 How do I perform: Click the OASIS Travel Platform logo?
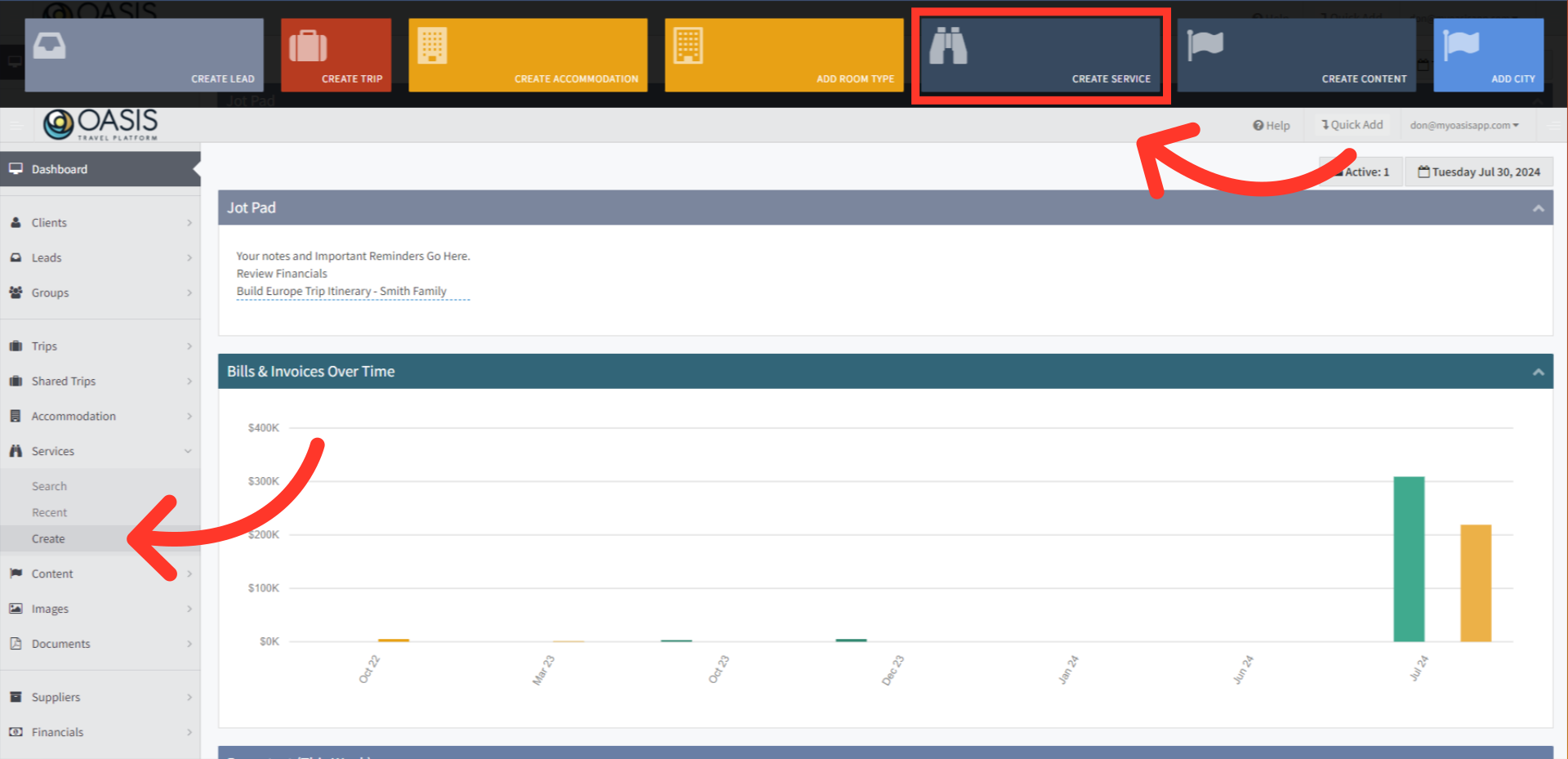[100, 125]
